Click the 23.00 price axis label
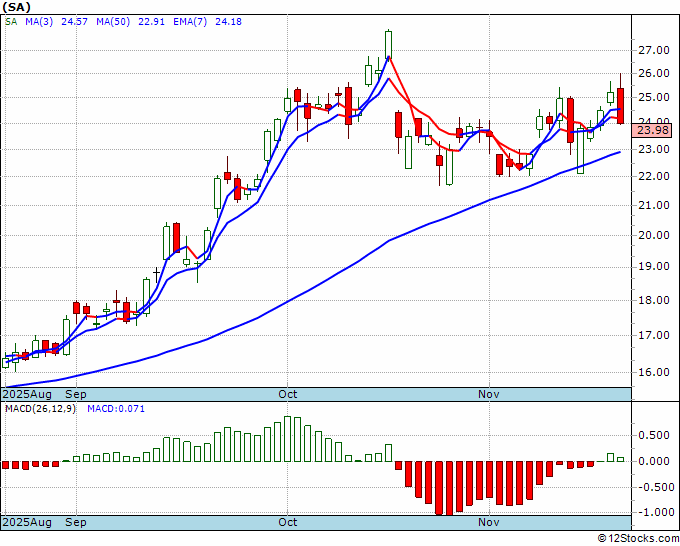This screenshot has width=680, height=546. click(x=654, y=149)
